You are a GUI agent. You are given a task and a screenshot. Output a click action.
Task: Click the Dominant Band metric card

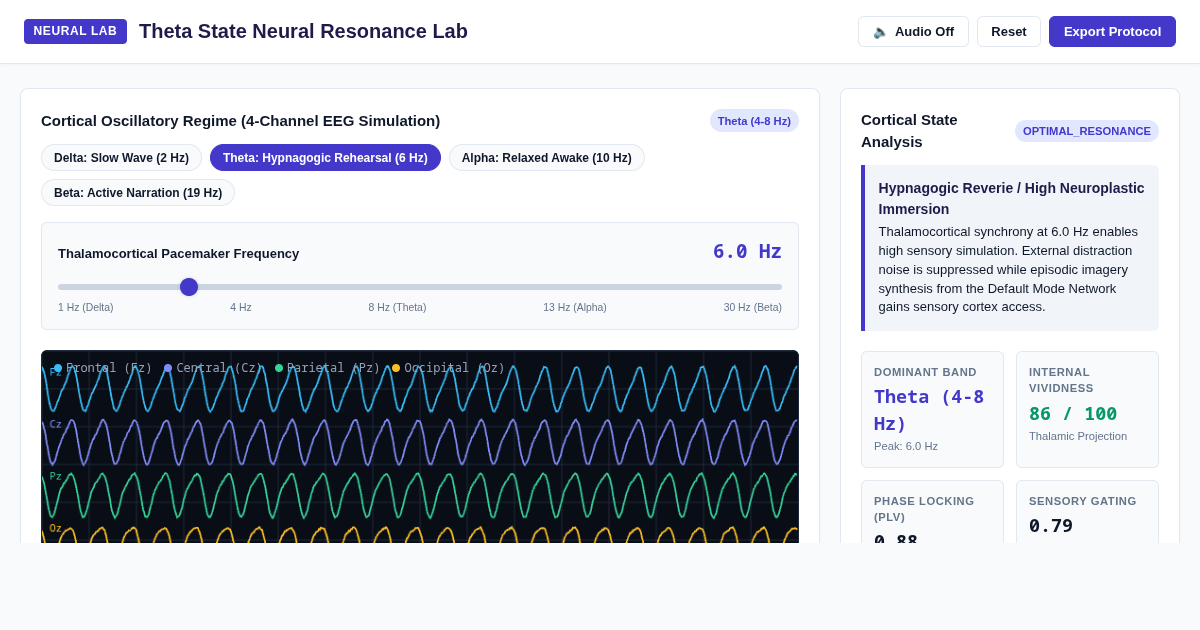[x=932, y=409]
